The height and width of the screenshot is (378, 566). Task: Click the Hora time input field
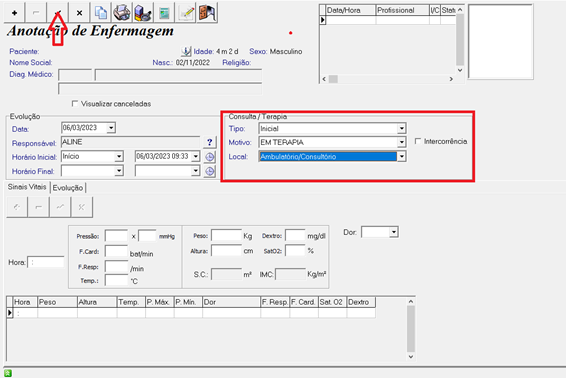[46, 262]
